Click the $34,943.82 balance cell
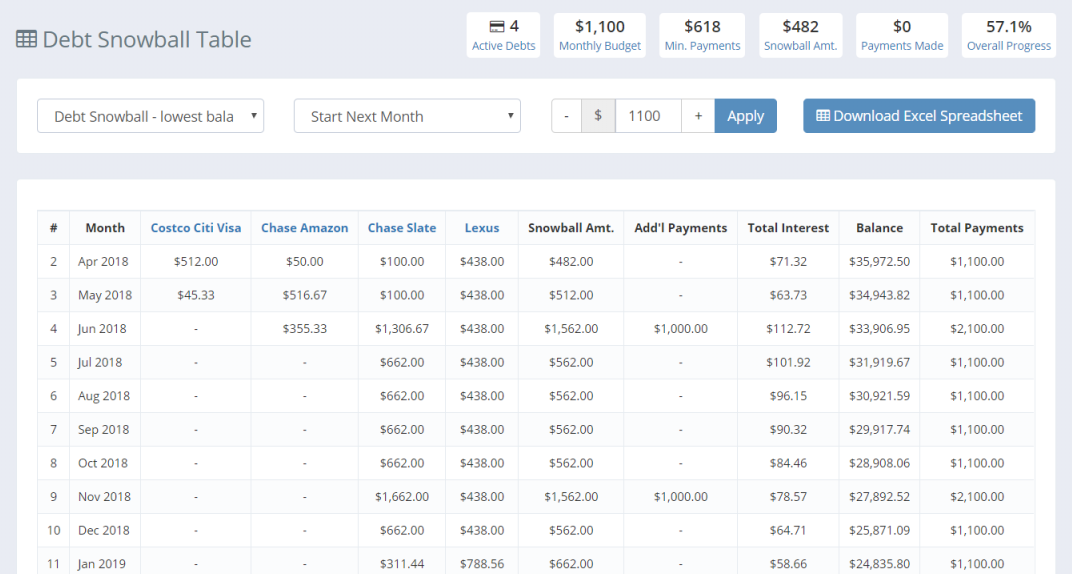The width and height of the screenshot is (1072, 574). 879,295
